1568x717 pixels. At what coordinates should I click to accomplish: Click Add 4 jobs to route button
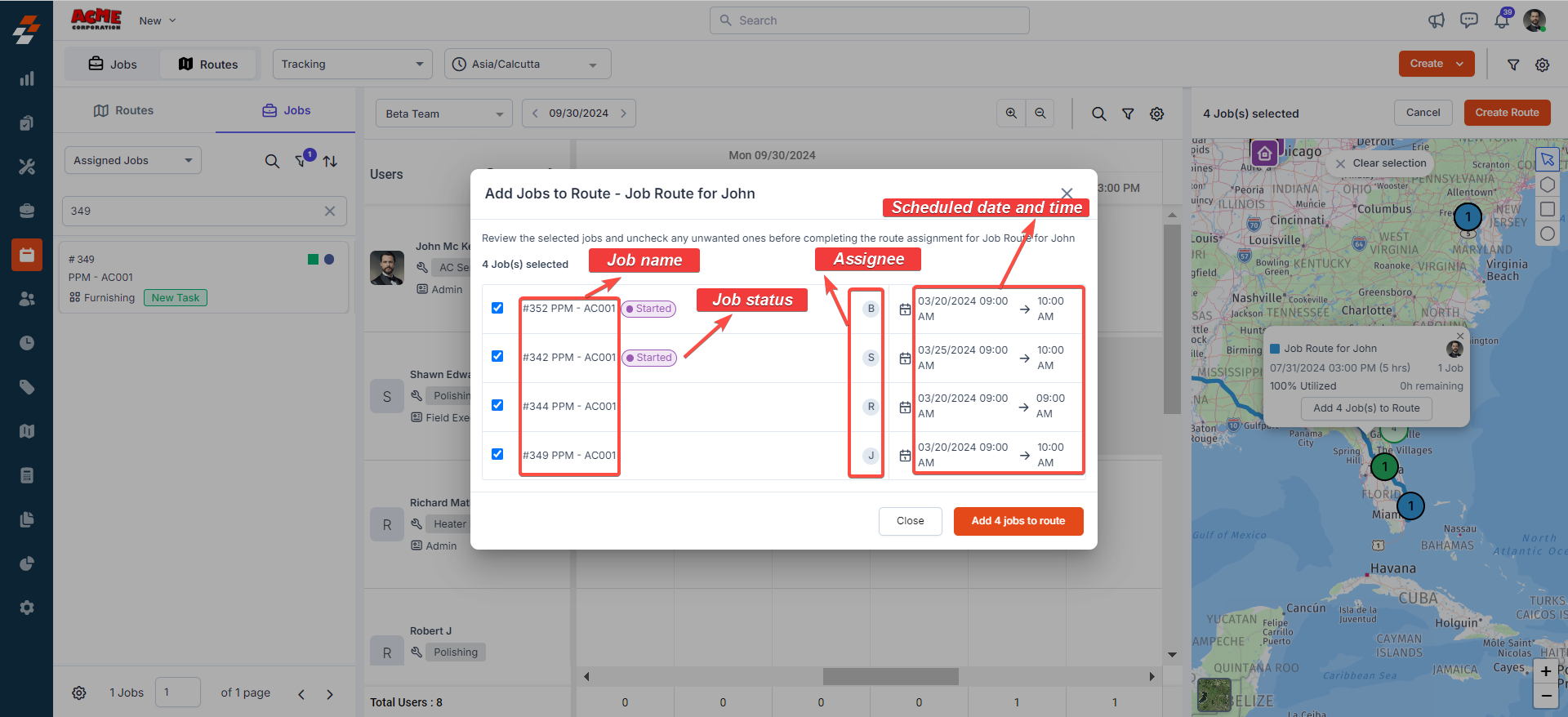(1018, 521)
